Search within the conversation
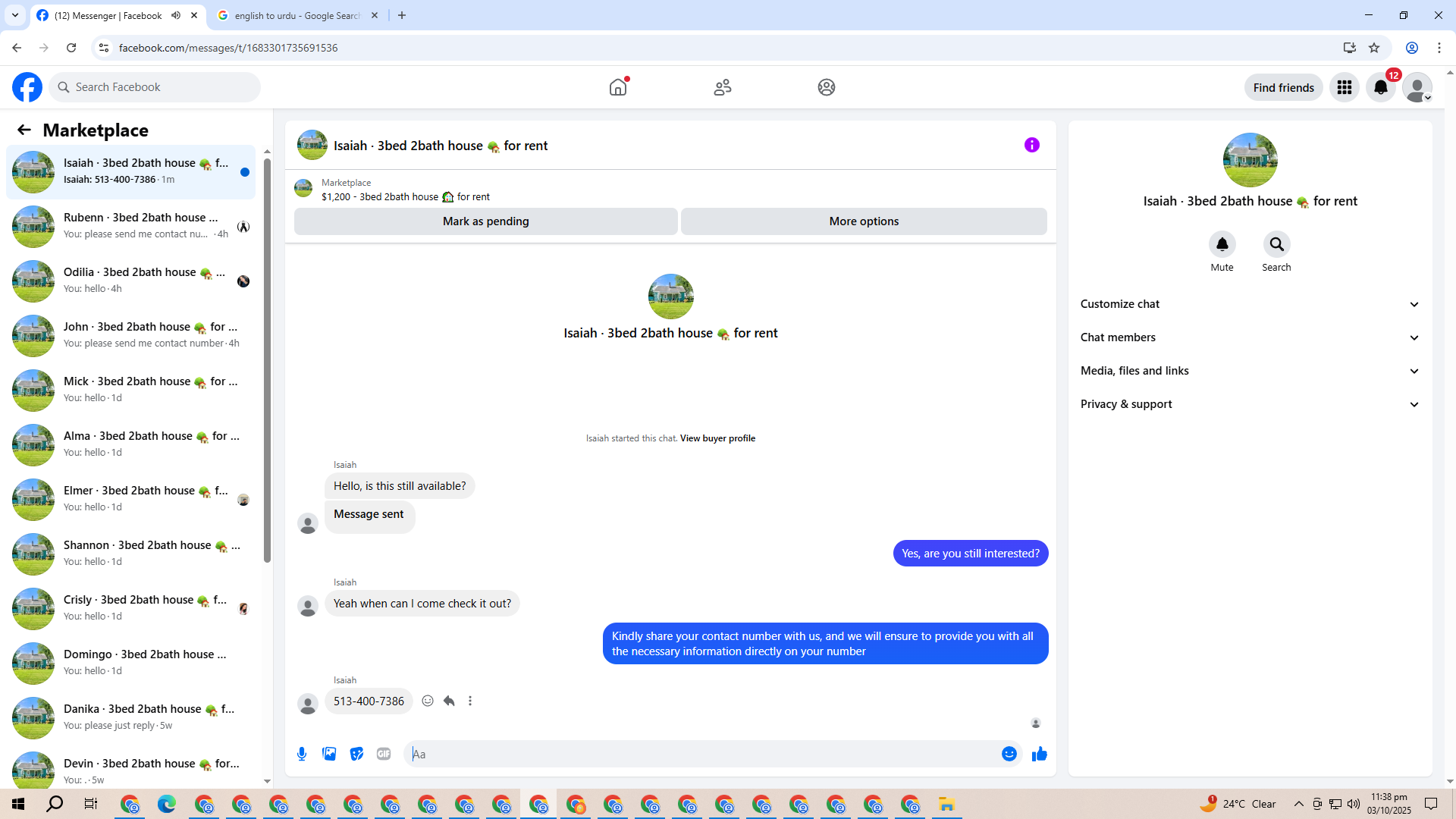The height and width of the screenshot is (819, 1456). tap(1277, 244)
